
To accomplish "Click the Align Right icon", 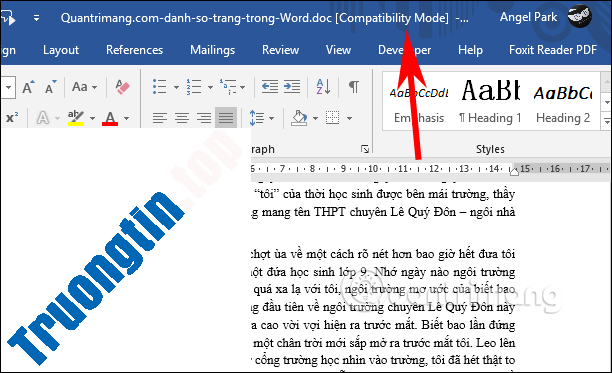I will 204,117.
